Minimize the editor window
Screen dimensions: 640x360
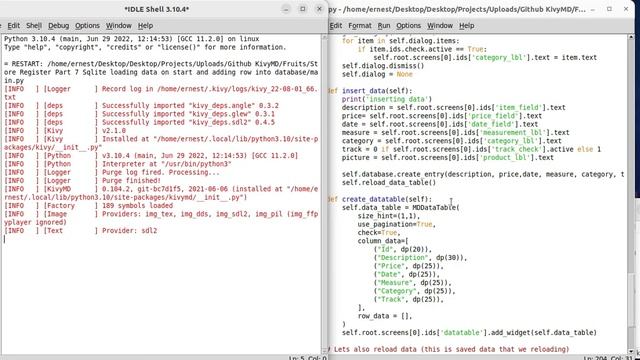tap(593, 9)
